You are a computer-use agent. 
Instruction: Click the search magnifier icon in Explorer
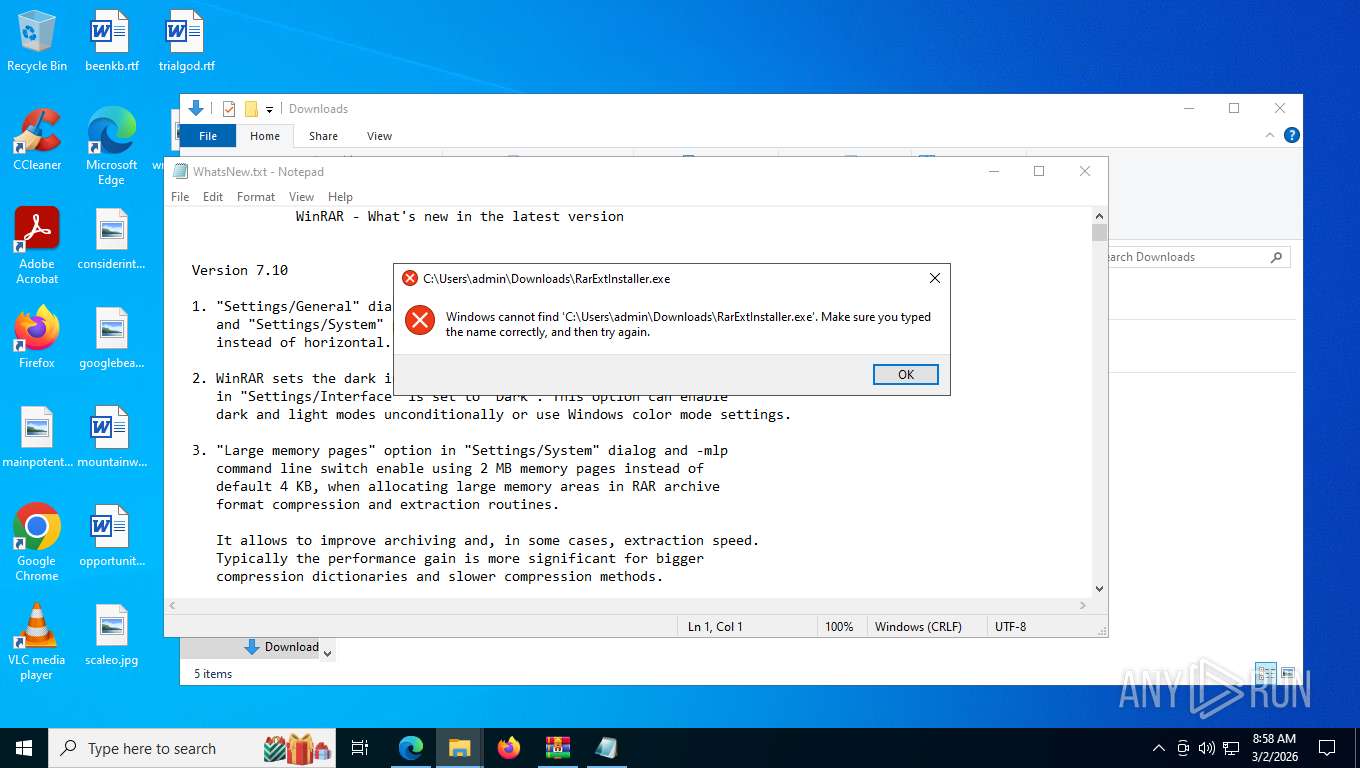click(1276, 257)
